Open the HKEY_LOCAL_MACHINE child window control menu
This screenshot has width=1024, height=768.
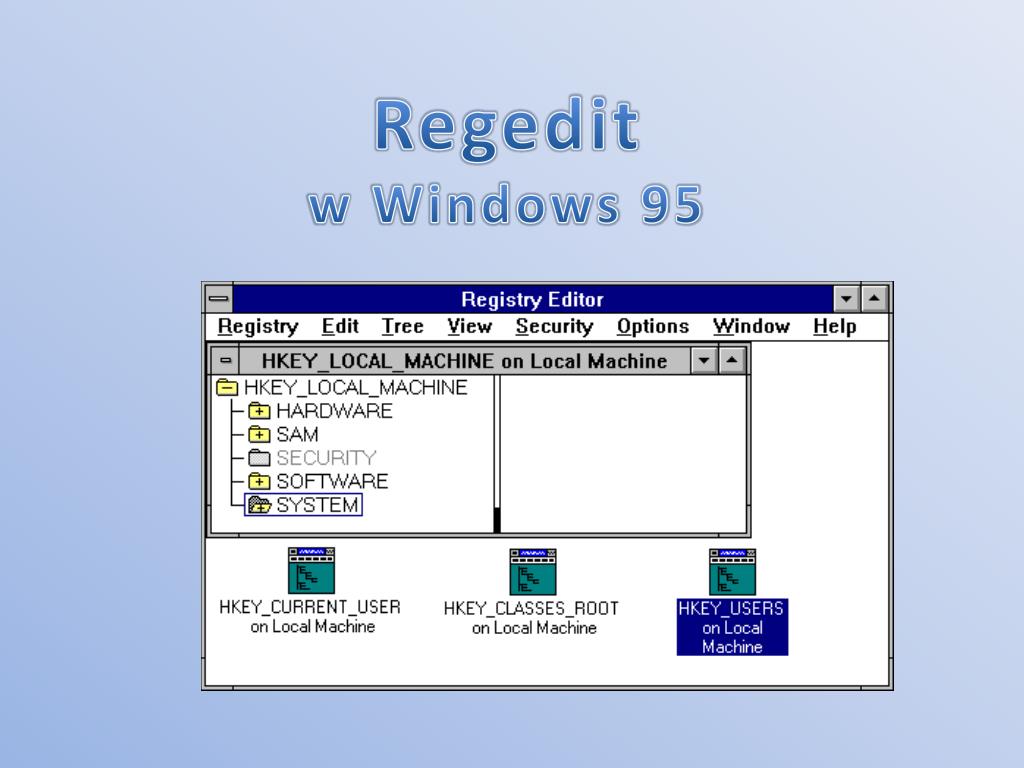point(225,360)
